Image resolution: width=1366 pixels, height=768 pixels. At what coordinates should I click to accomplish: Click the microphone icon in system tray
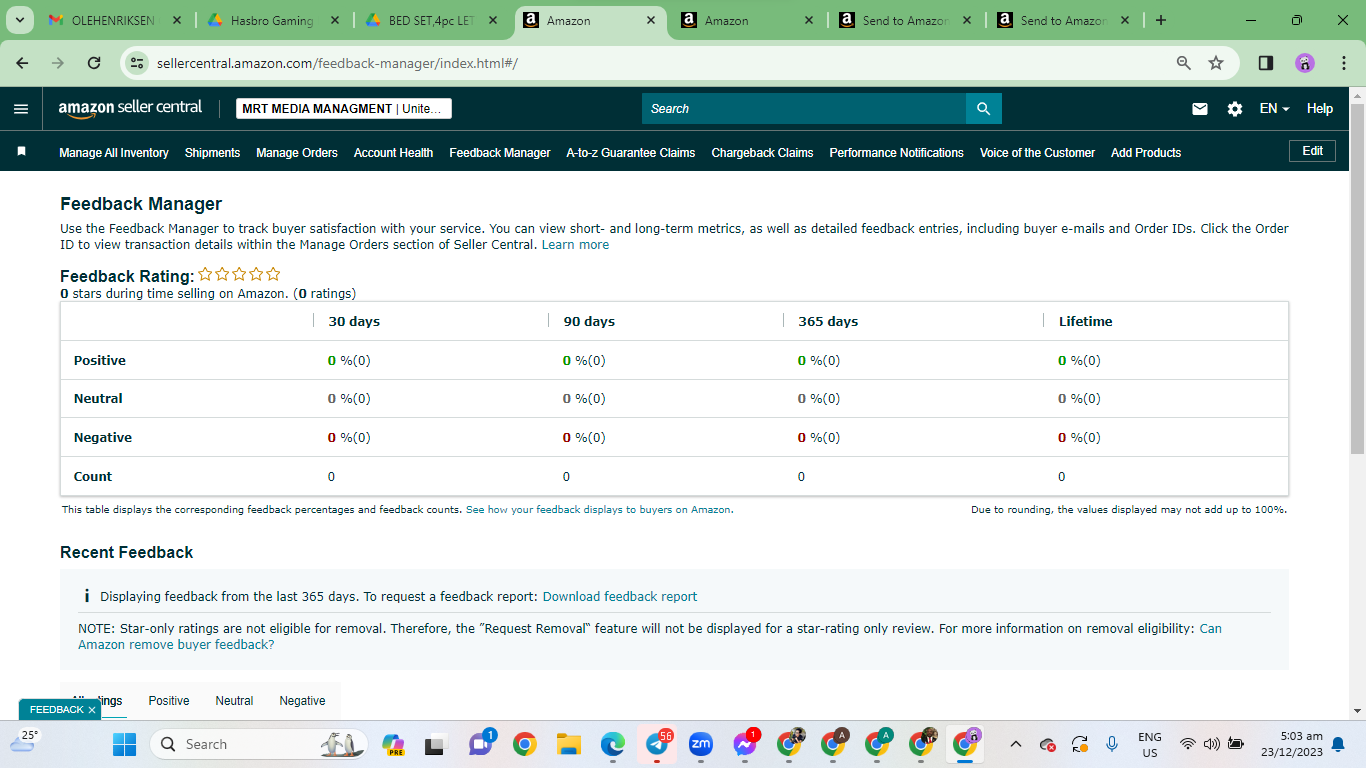pos(1112,744)
